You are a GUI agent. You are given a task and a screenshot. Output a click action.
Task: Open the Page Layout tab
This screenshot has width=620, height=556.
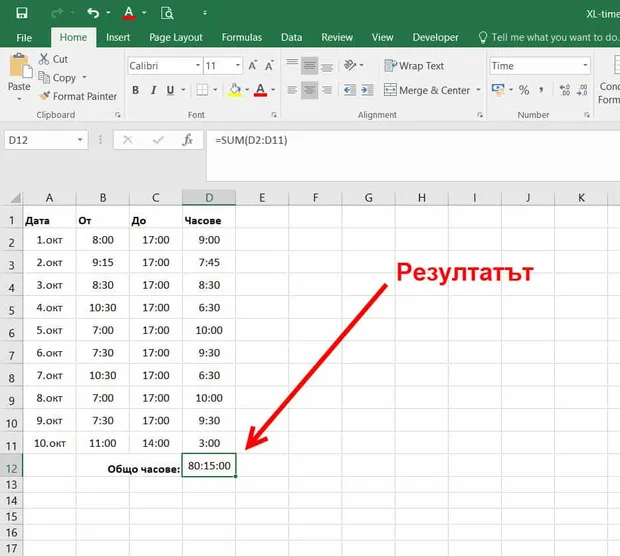click(x=176, y=38)
